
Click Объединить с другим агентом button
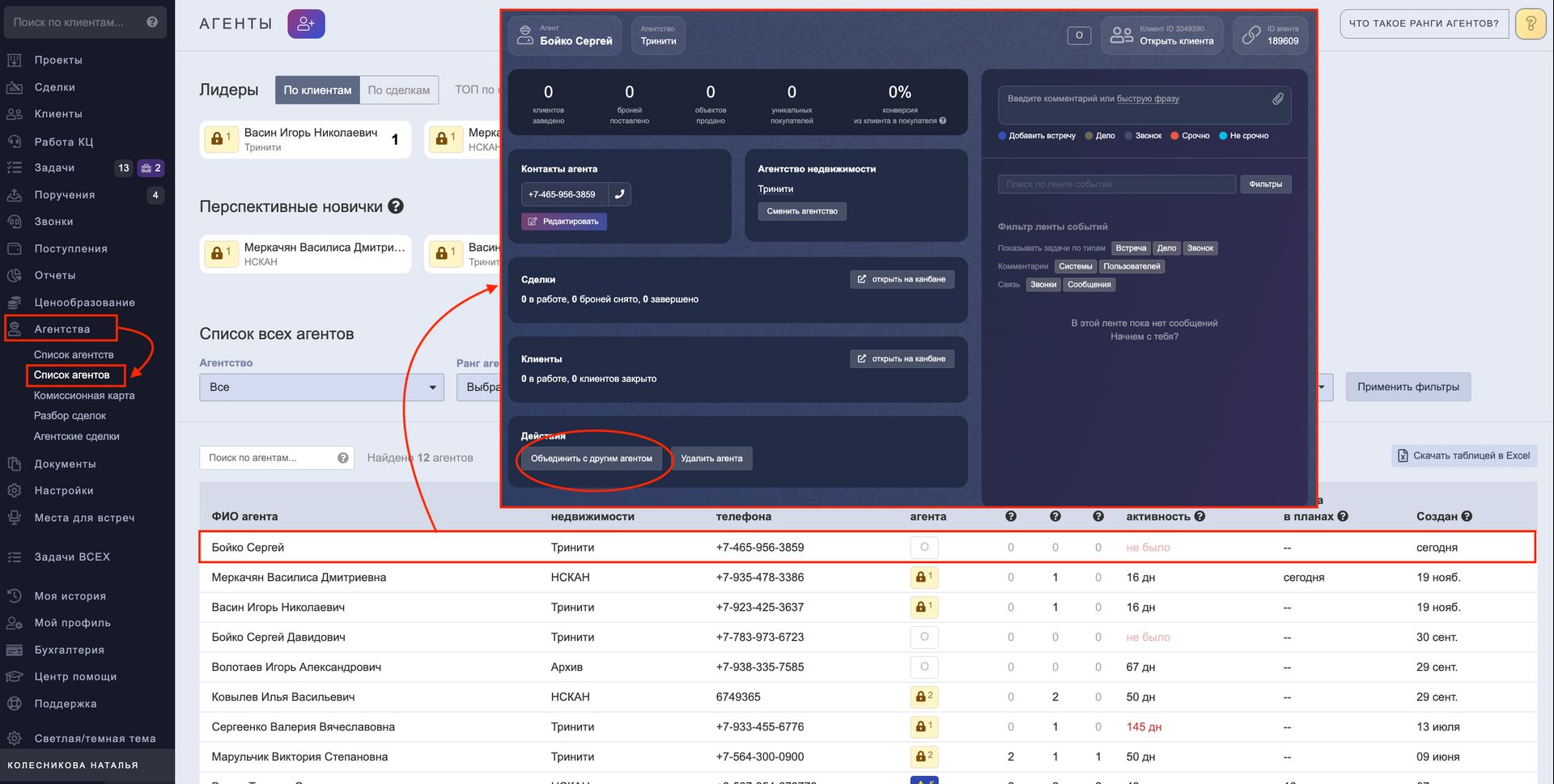point(591,459)
